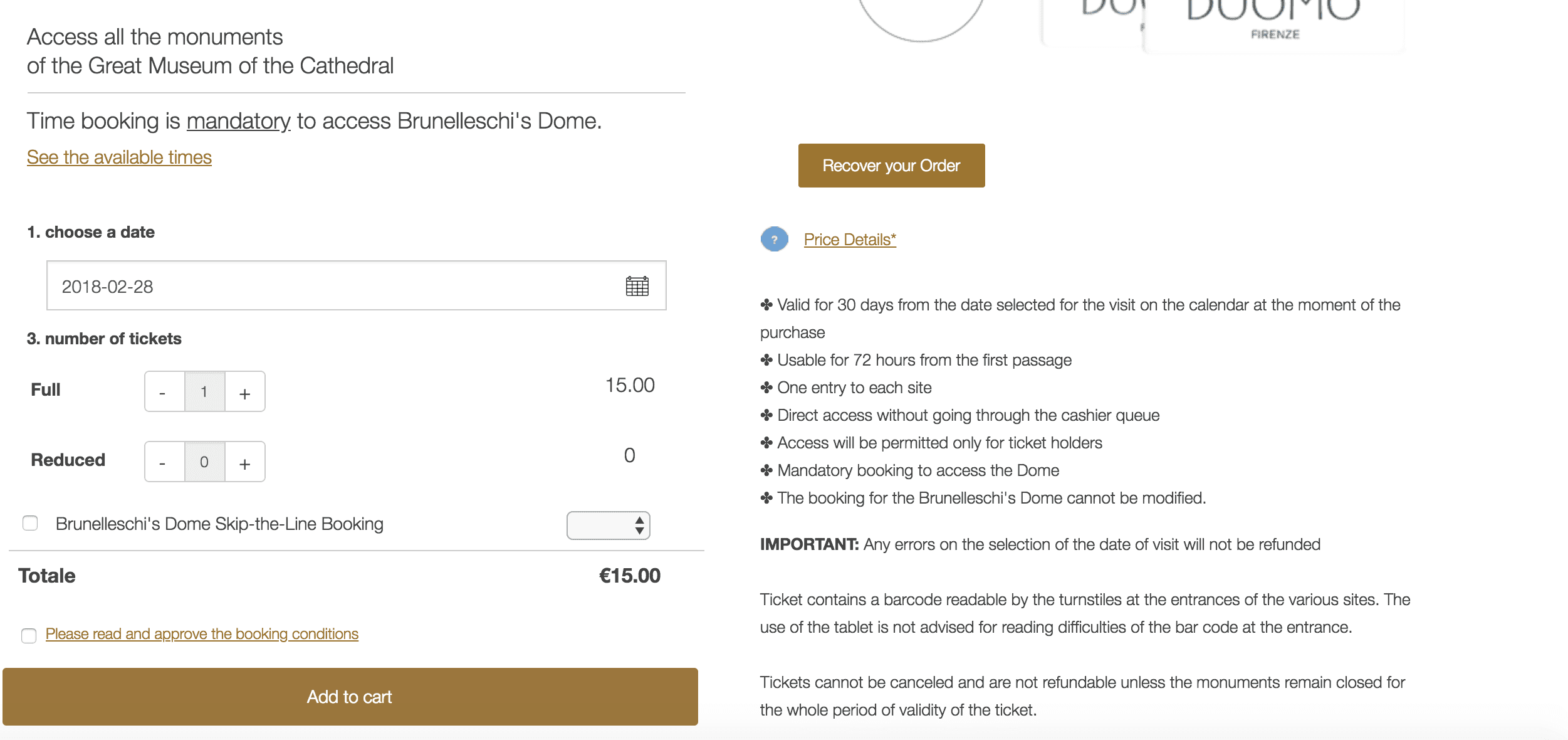Click the Recover your Order button

pyautogui.click(x=891, y=166)
